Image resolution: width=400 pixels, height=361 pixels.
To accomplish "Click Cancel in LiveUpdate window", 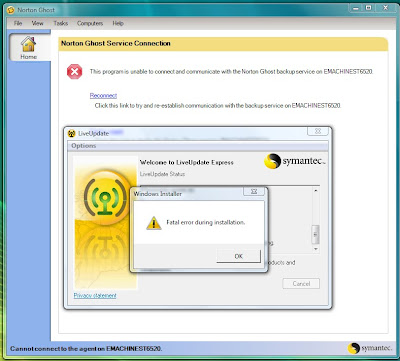I will point(301,284).
